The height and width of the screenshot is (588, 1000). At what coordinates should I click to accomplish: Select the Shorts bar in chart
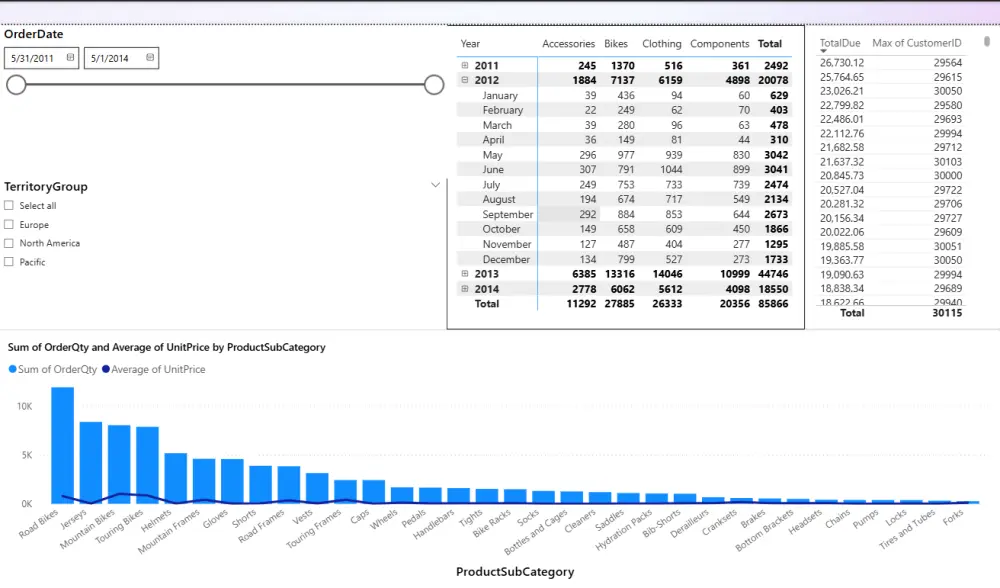tap(260, 485)
